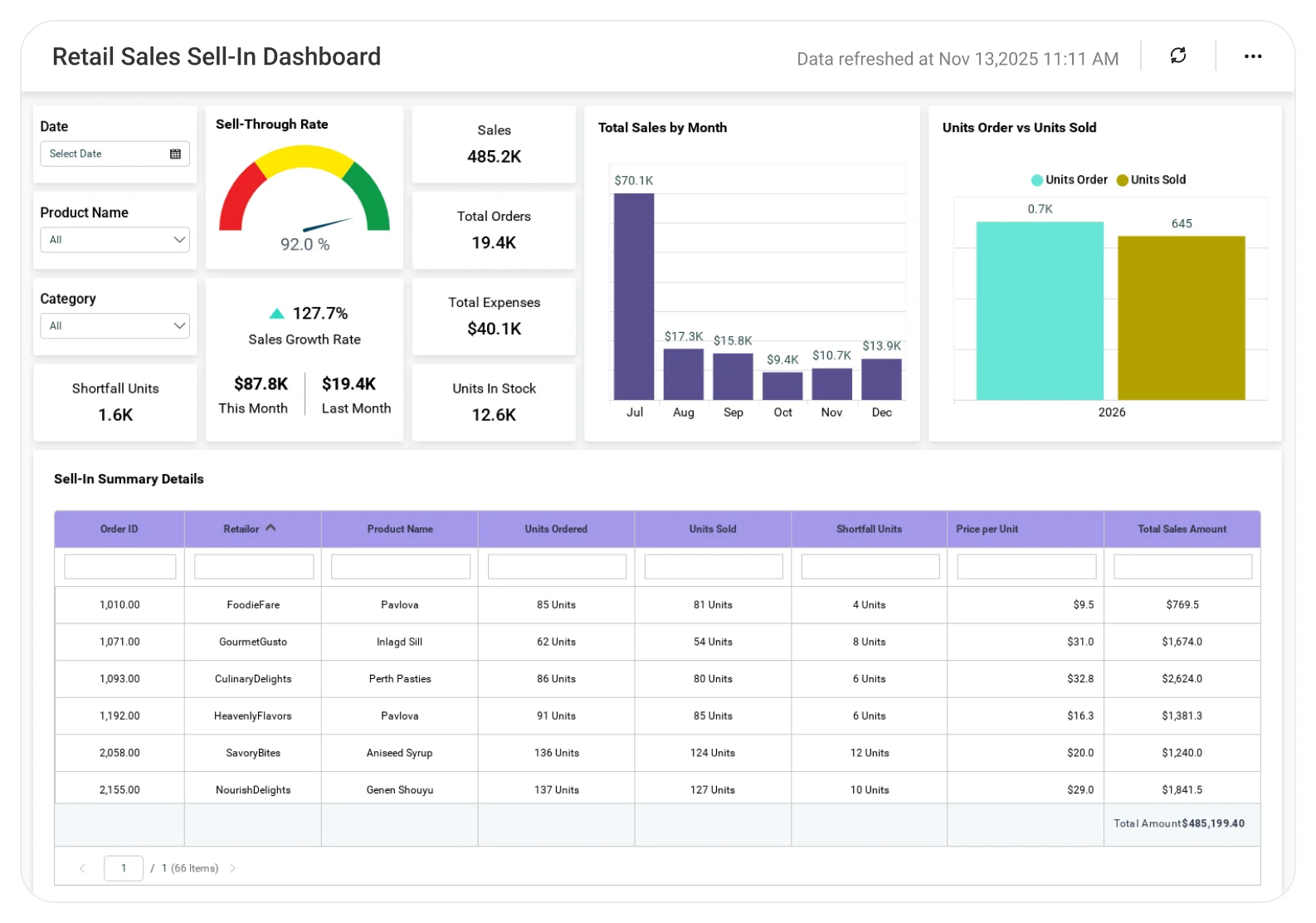Click the Units Ordered filter box
Viewport: 1316px width, 923px height.
[x=557, y=567]
